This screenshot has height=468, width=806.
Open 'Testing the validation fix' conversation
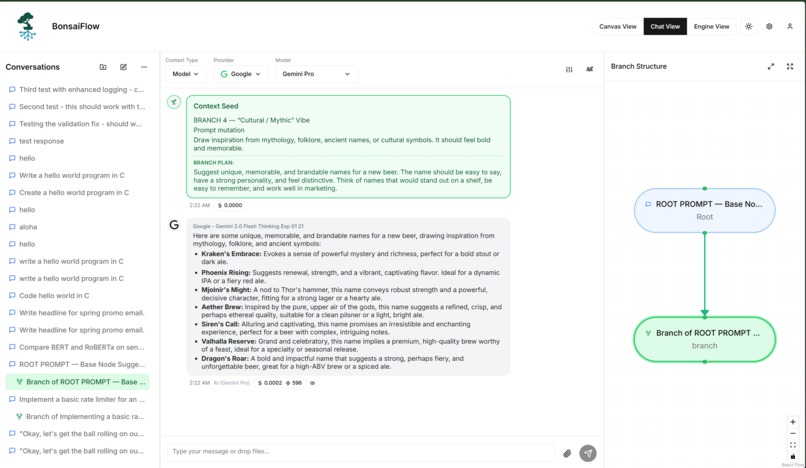click(77, 124)
